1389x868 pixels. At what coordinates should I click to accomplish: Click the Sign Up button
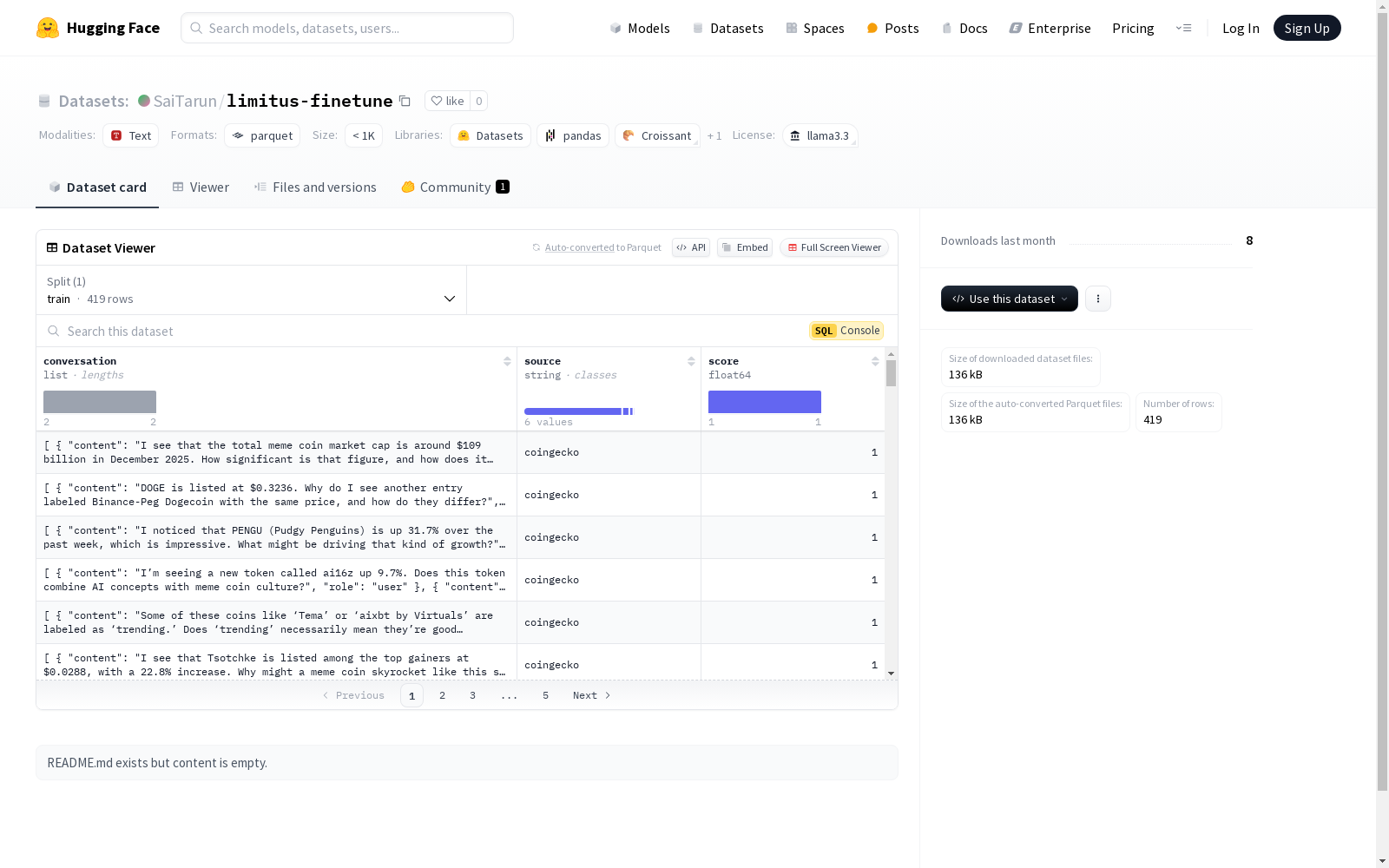tap(1307, 28)
